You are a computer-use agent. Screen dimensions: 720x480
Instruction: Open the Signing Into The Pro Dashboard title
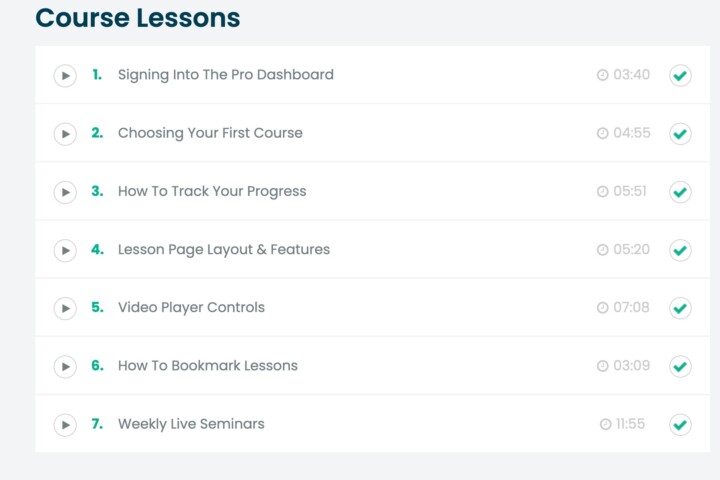(225, 75)
